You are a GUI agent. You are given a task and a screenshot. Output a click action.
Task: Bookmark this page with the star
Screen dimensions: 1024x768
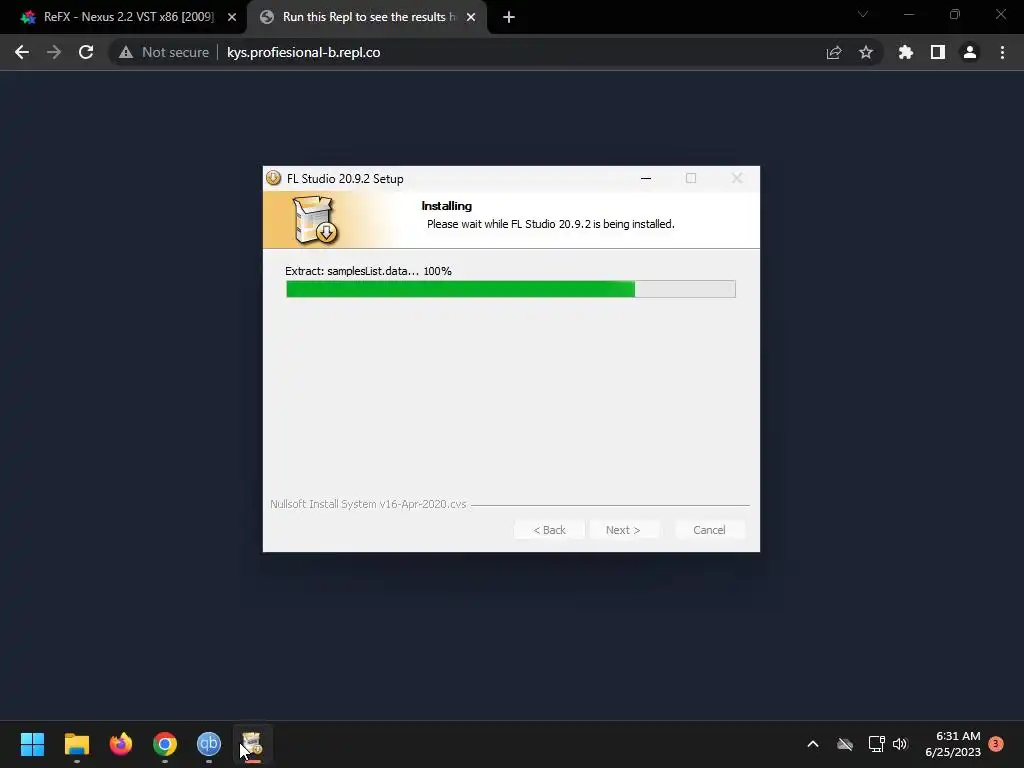pos(866,52)
